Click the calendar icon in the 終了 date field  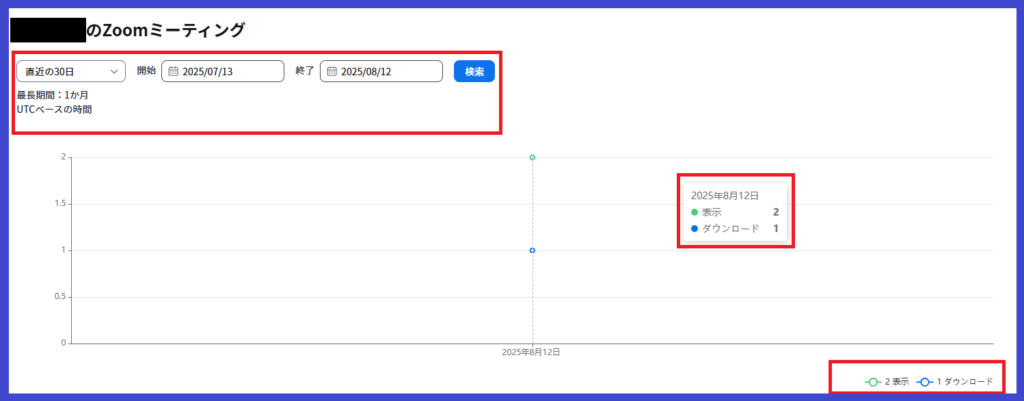332,72
